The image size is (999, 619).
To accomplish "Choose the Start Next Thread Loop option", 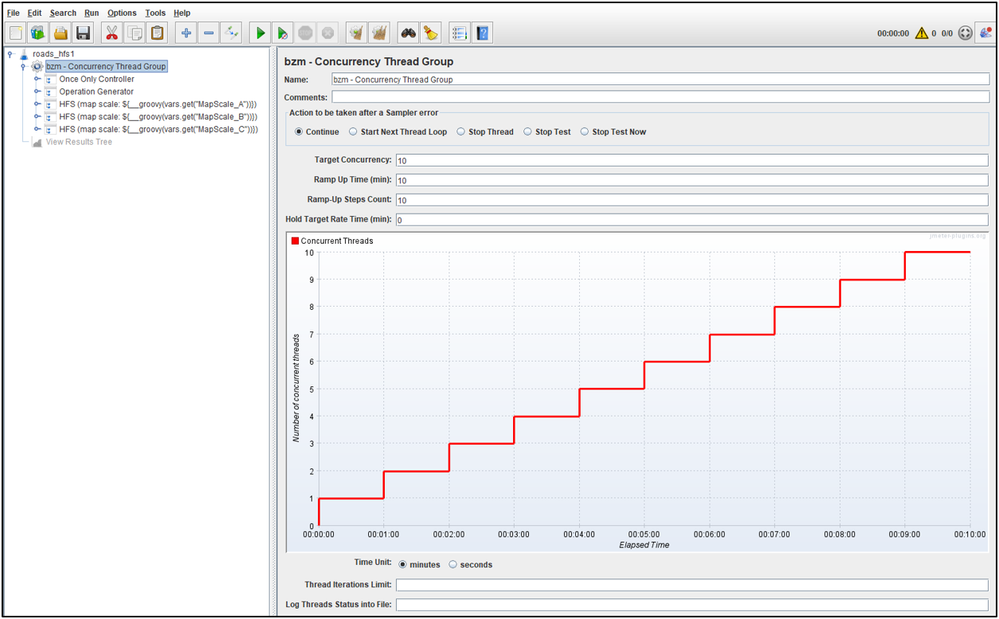I will click(353, 132).
